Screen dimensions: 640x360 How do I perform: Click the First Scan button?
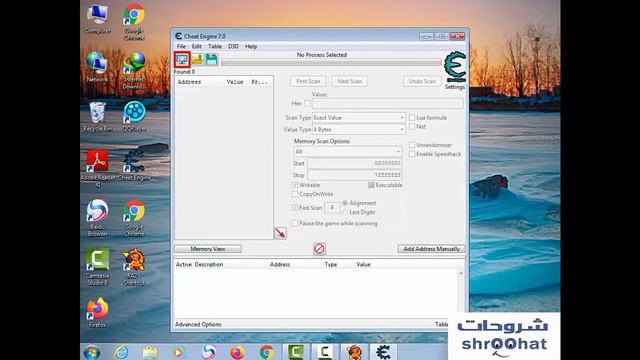[x=308, y=81]
